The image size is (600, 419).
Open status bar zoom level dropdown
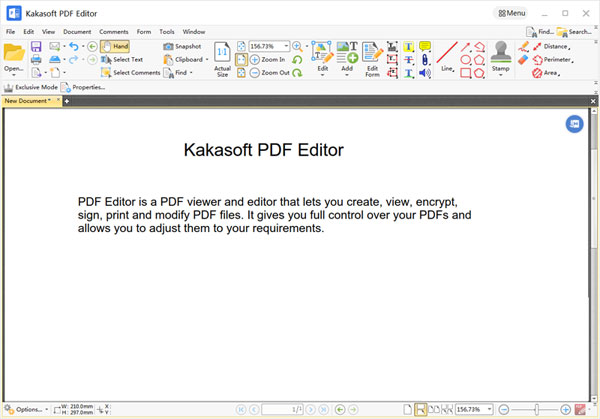click(x=489, y=409)
